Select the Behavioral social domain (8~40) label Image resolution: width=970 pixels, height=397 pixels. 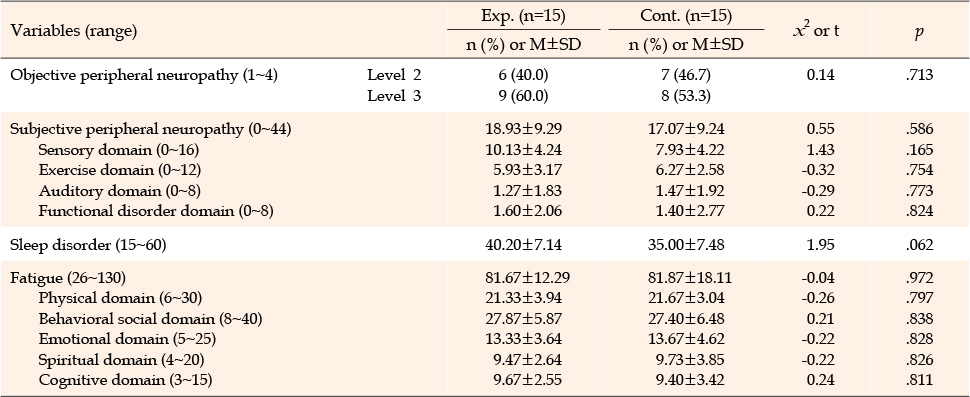(150, 319)
